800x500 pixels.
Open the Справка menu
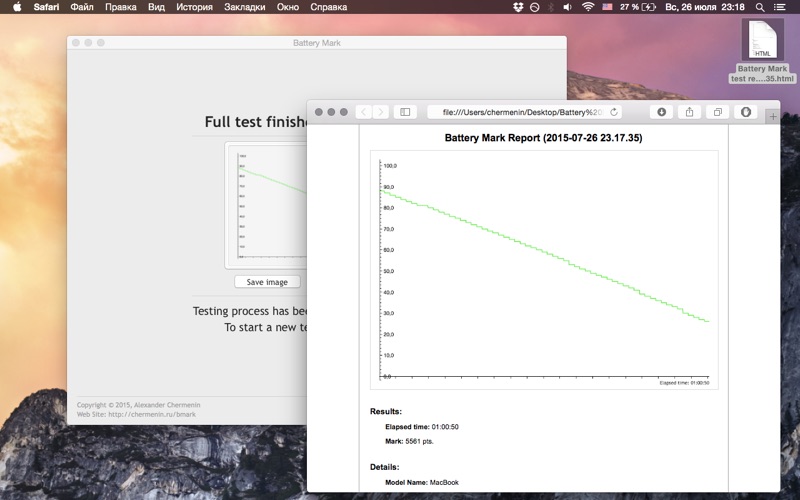point(329,7)
